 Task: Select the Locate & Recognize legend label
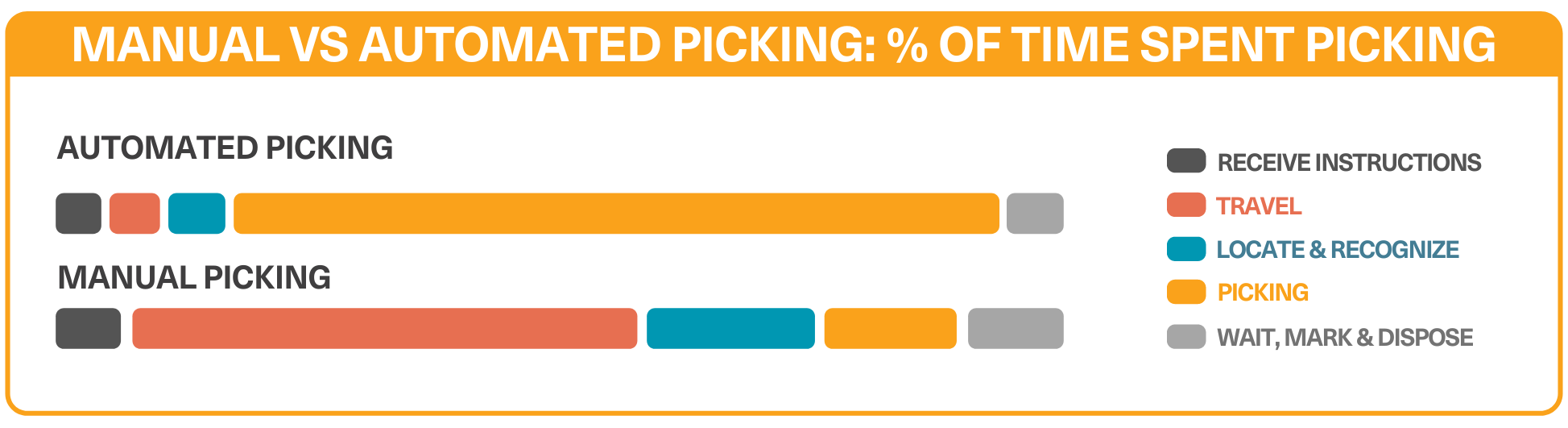tap(1337, 250)
